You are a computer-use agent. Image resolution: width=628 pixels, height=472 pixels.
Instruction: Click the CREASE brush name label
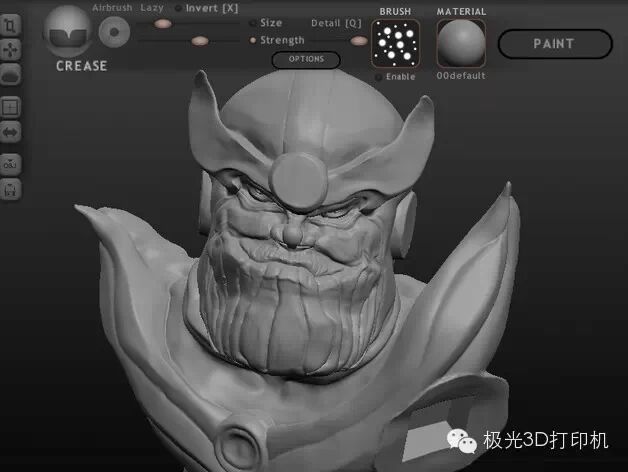(82, 66)
